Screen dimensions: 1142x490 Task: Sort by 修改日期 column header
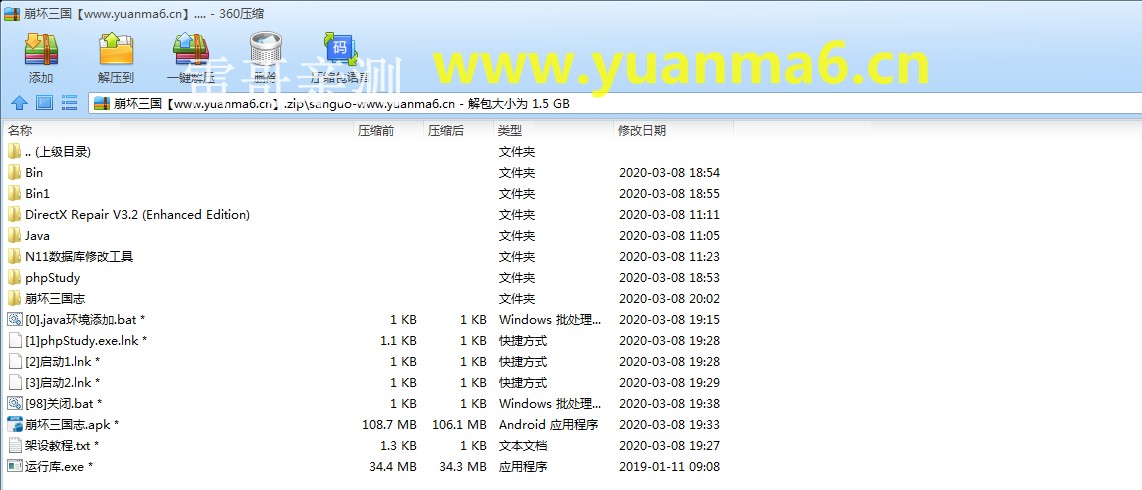tap(642, 131)
